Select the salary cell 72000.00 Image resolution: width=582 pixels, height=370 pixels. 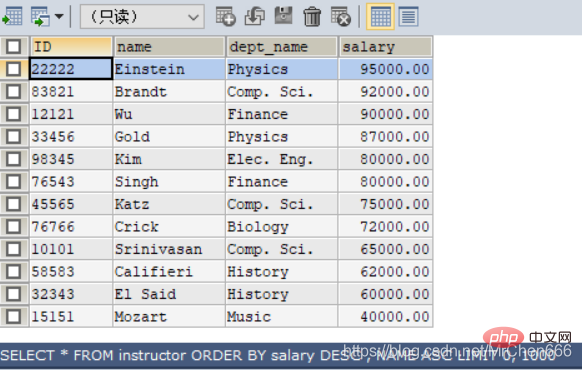point(386,226)
